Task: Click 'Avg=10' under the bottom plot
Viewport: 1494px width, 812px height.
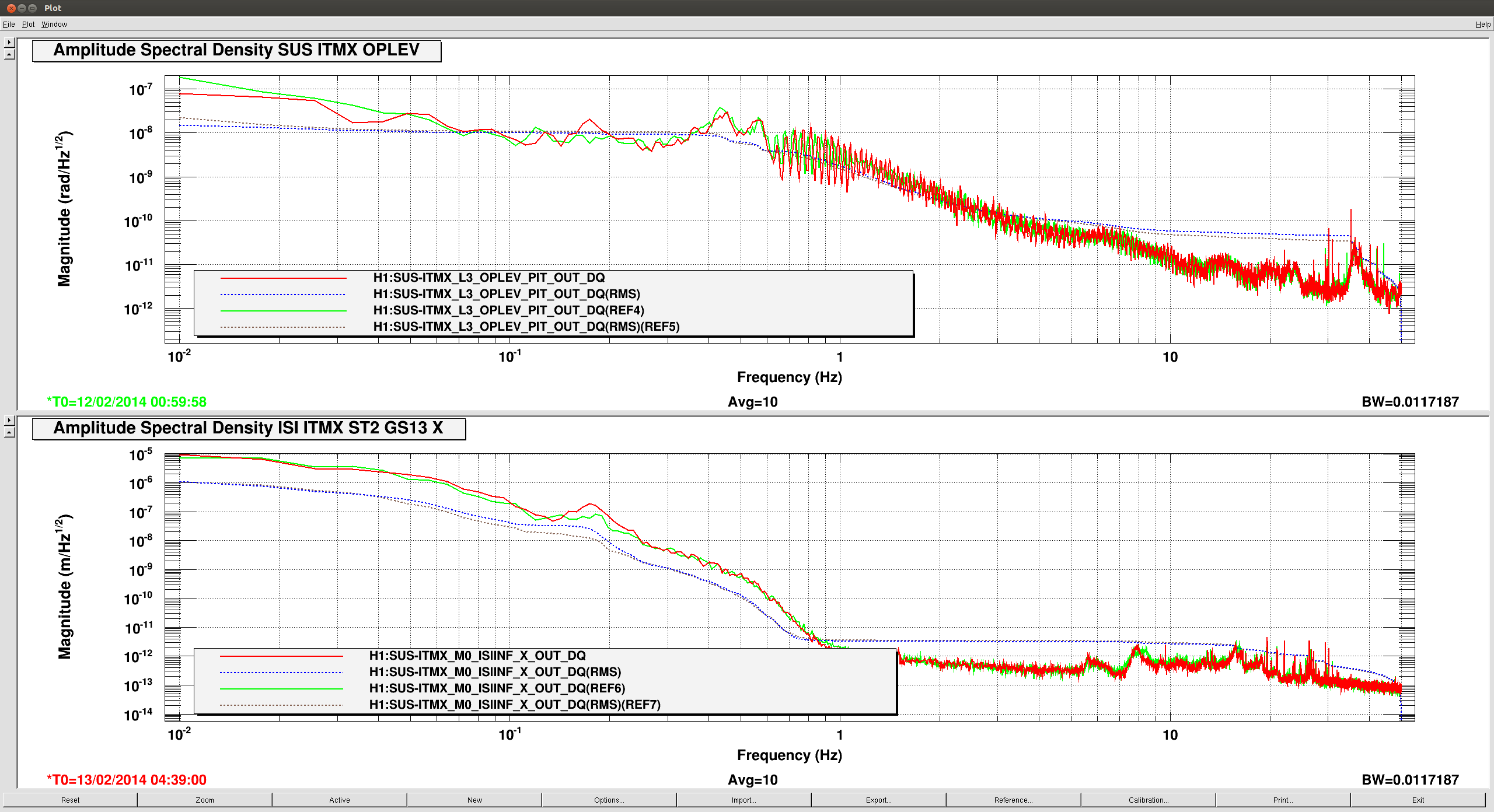Action: click(x=753, y=780)
